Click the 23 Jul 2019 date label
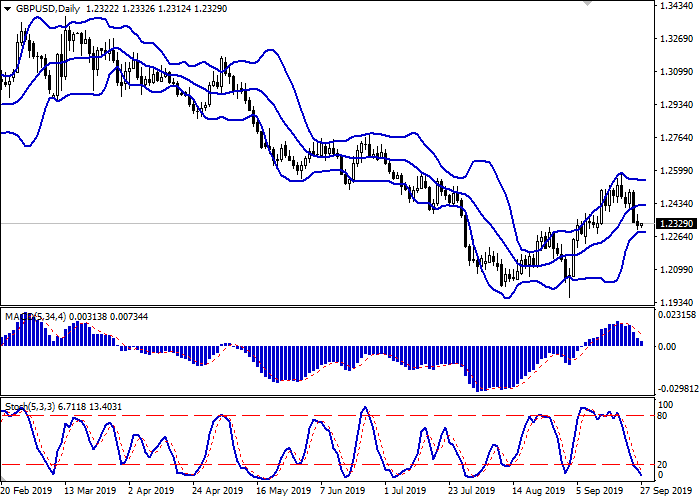Viewport: 700px width, 500px height. click(472, 491)
